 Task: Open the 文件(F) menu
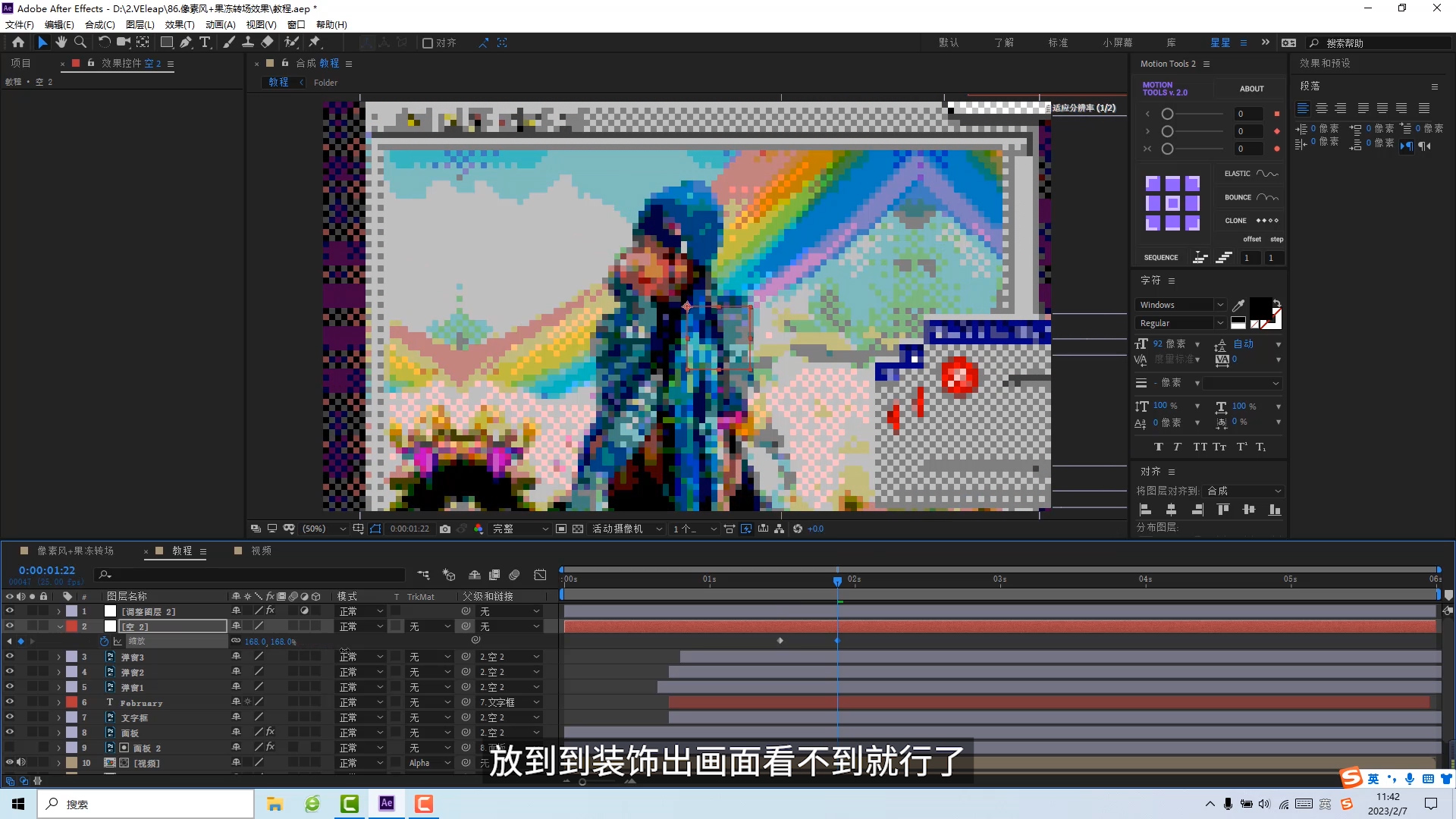coord(20,24)
